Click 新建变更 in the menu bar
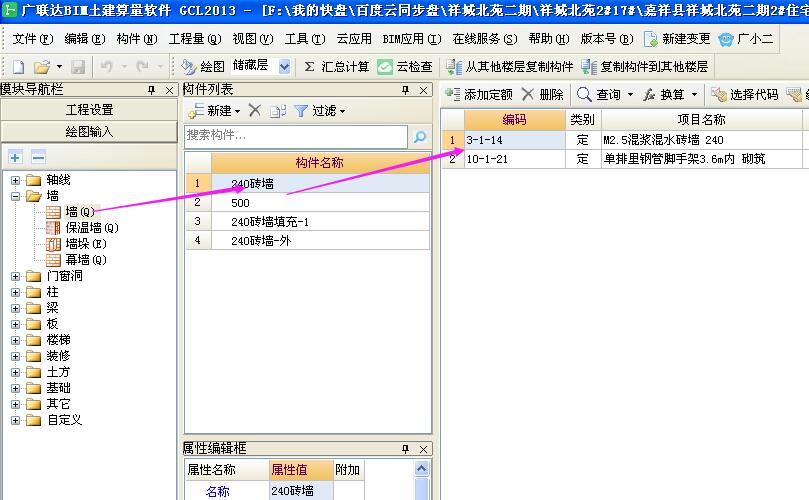 677,39
